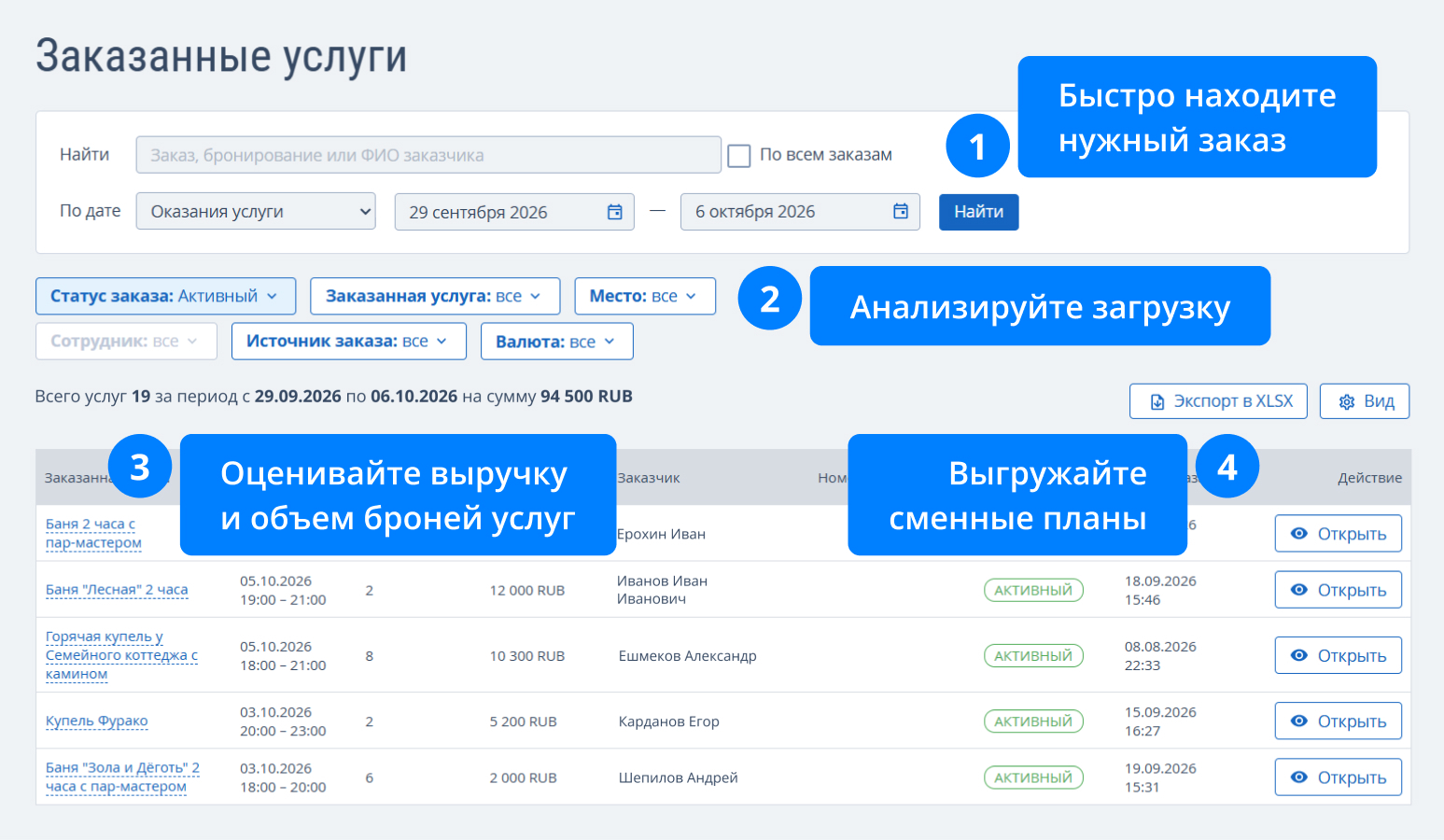Open the Баня 2 часа с пар-мастером link
Image resolution: width=1444 pixels, height=840 pixels.
(93, 534)
